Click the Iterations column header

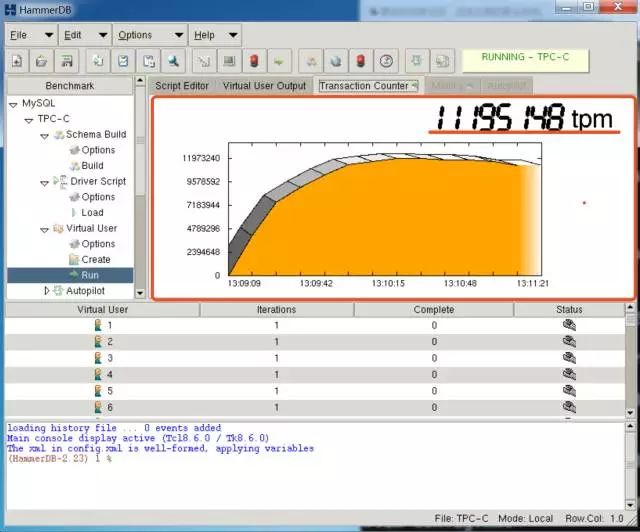(276, 309)
